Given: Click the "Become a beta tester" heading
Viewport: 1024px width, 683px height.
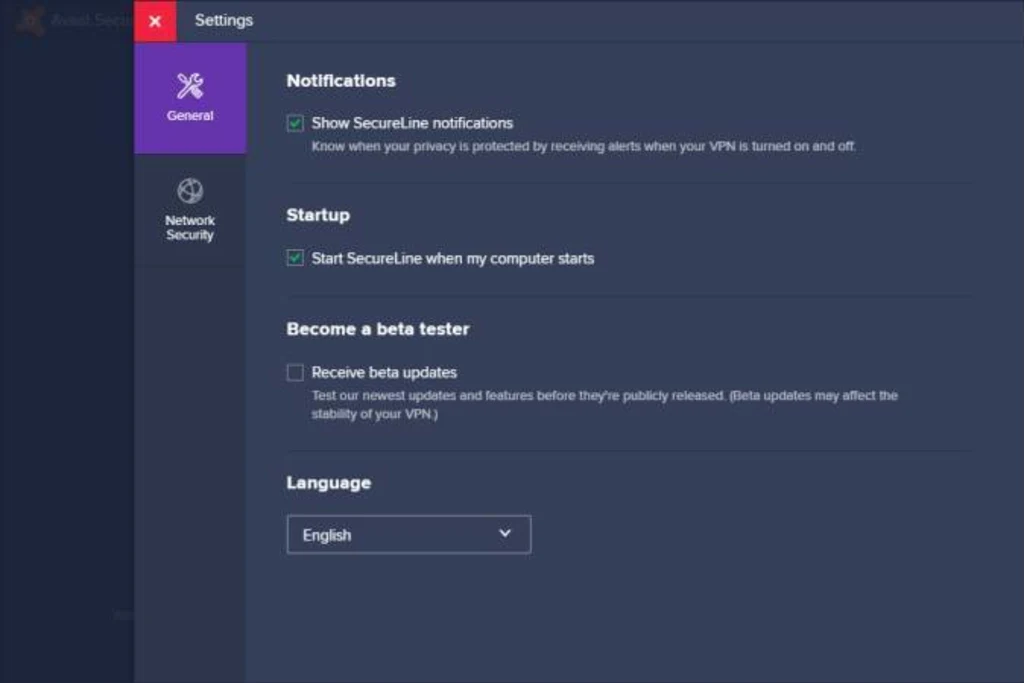Looking at the screenshot, I should (x=377, y=329).
